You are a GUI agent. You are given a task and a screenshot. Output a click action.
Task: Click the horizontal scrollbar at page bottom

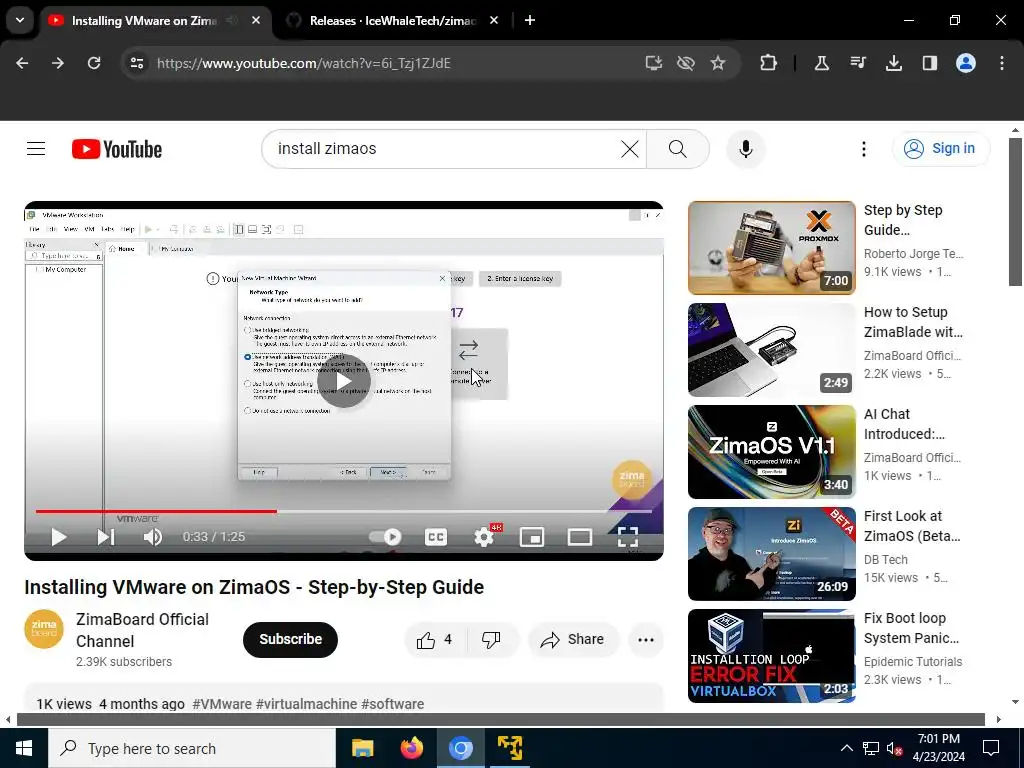(500, 720)
